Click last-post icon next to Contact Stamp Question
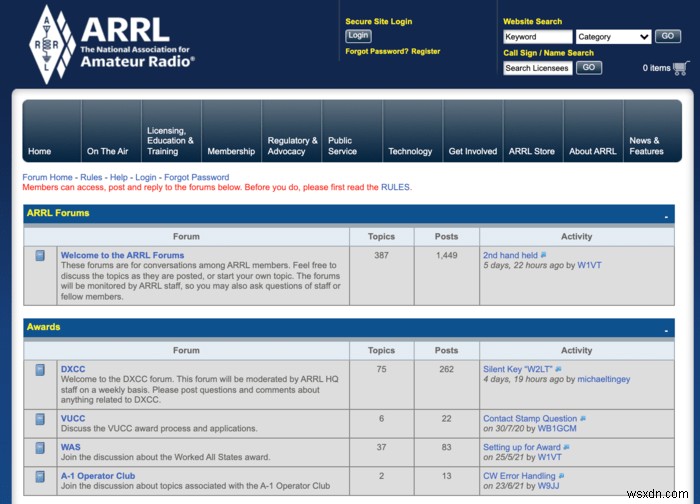This screenshot has height=504, width=700. [583, 418]
